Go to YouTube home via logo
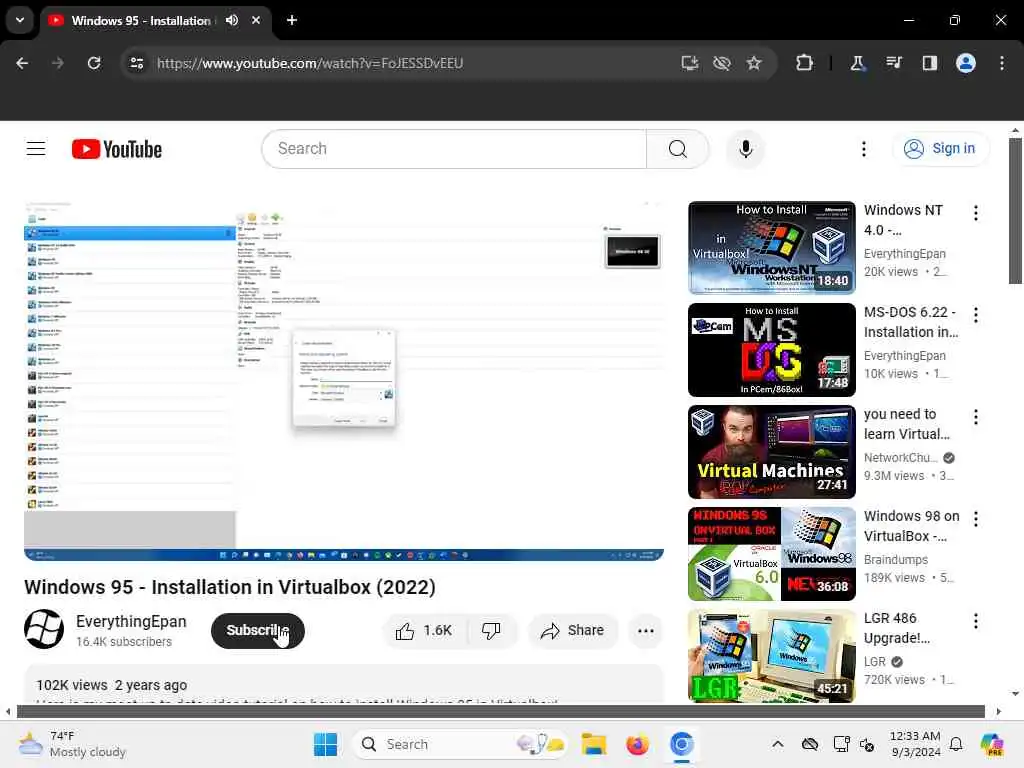 [117, 149]
